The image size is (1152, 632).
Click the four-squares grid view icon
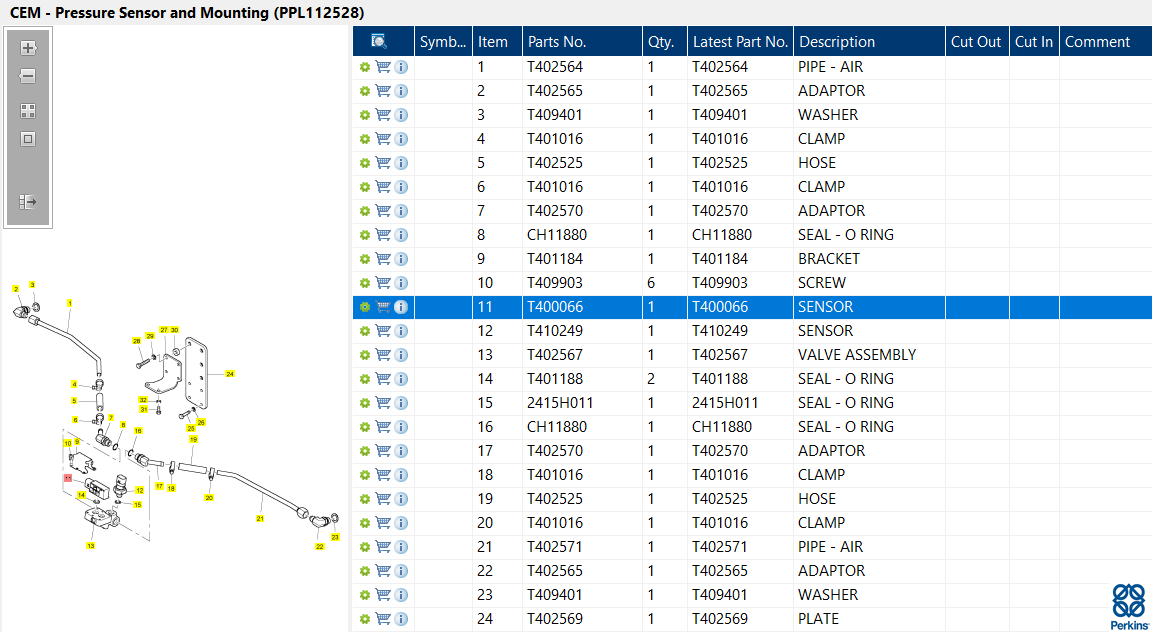click(28, 111)
